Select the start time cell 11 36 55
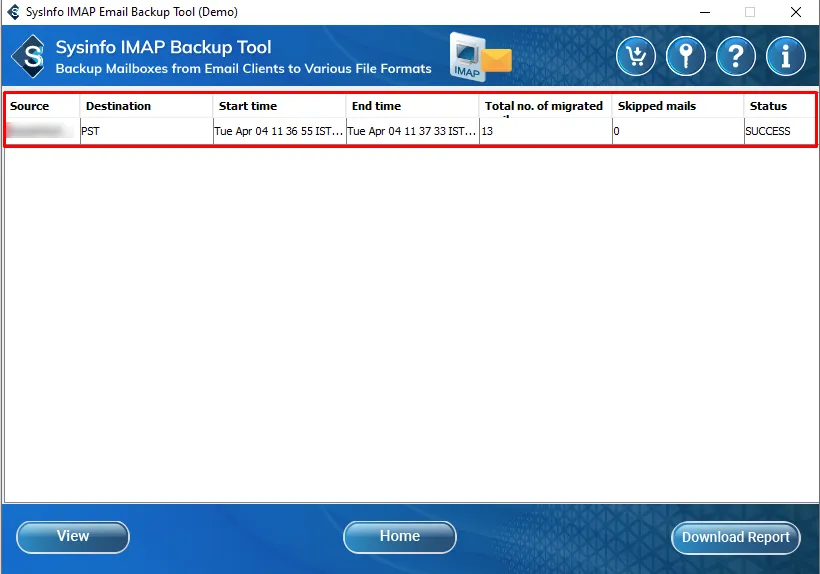Screen dimensions: 820x574 (x=279, y=131)
